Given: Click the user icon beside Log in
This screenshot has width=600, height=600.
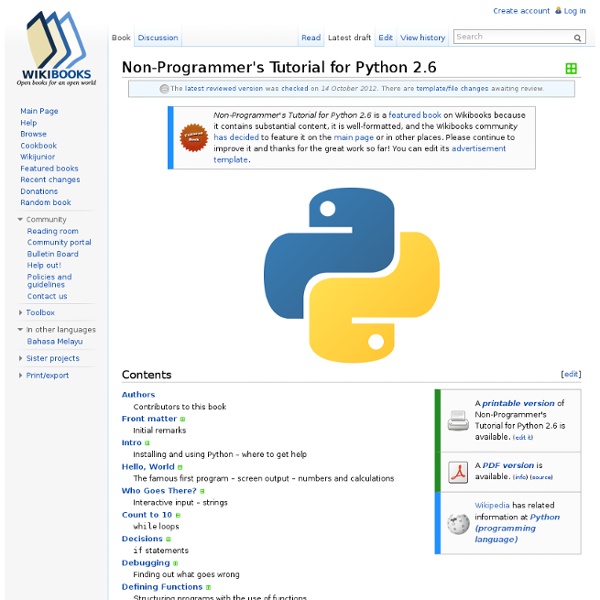Looking at the screenshot, I should 558,10.
